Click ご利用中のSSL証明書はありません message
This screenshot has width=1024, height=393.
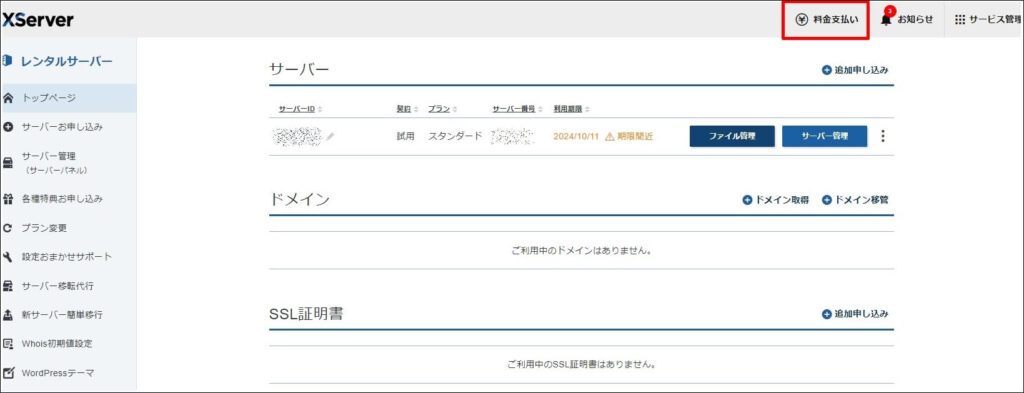point(581,364)
